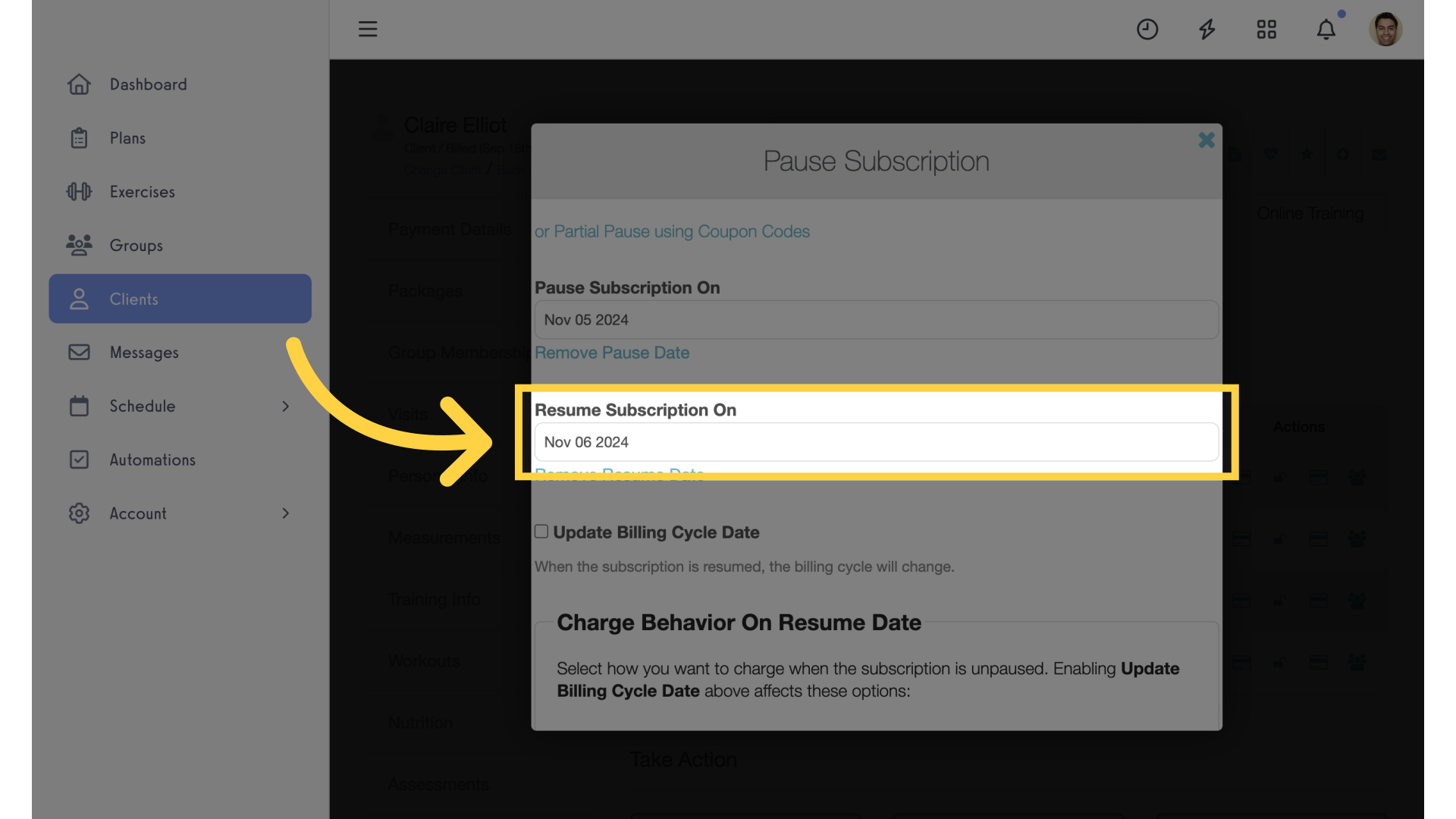The image size is (1456, 819).
Task: Click the notification bell icon
Action: [1326, 27]
